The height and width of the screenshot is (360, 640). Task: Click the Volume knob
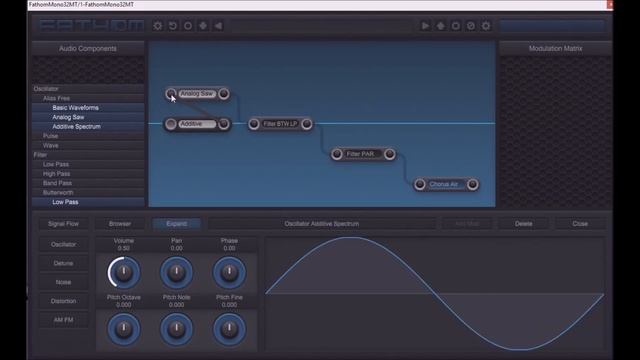point(124,272)
